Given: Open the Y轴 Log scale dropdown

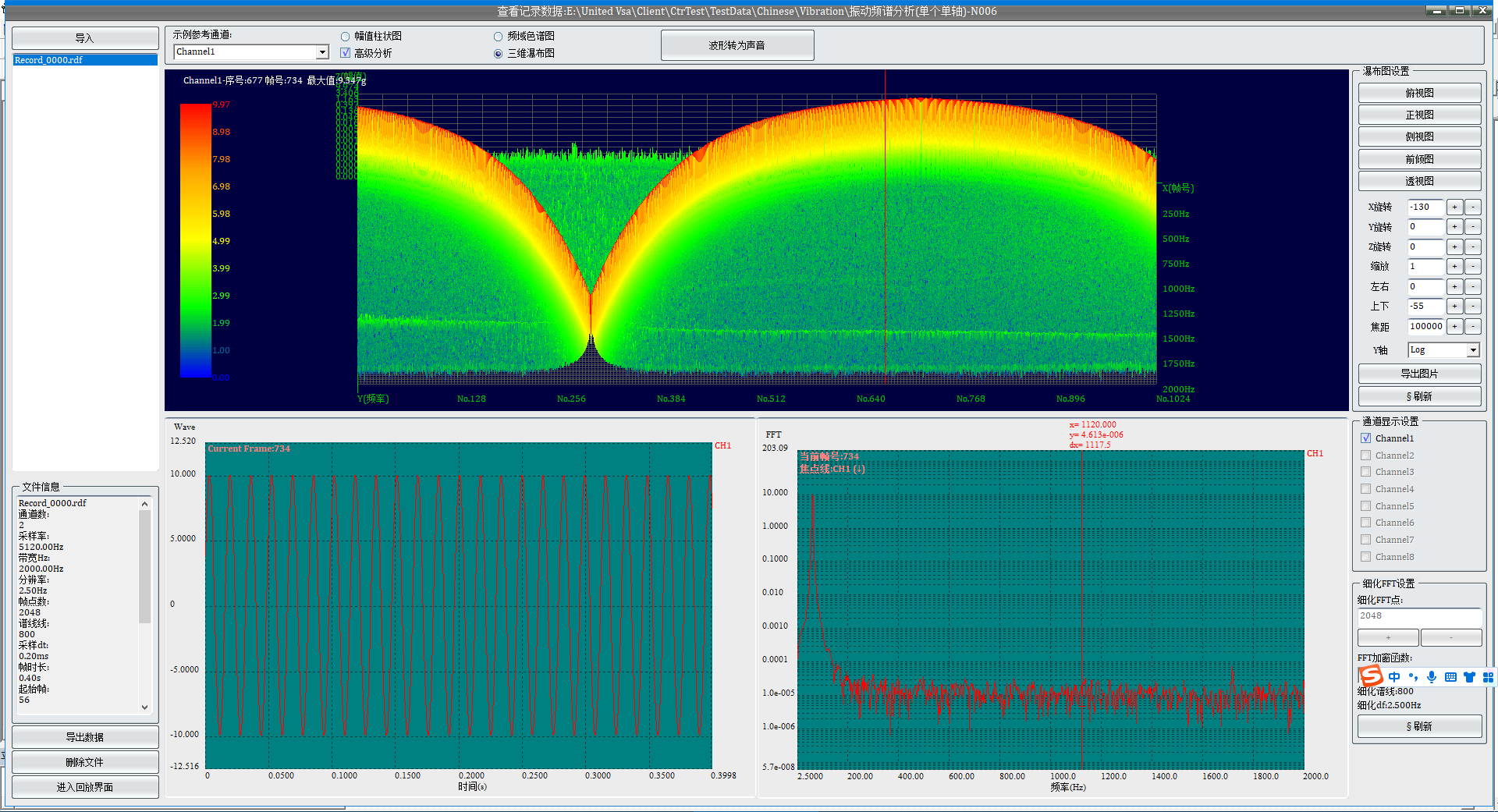Looking at the screenshot, I should pos(1473,350).
